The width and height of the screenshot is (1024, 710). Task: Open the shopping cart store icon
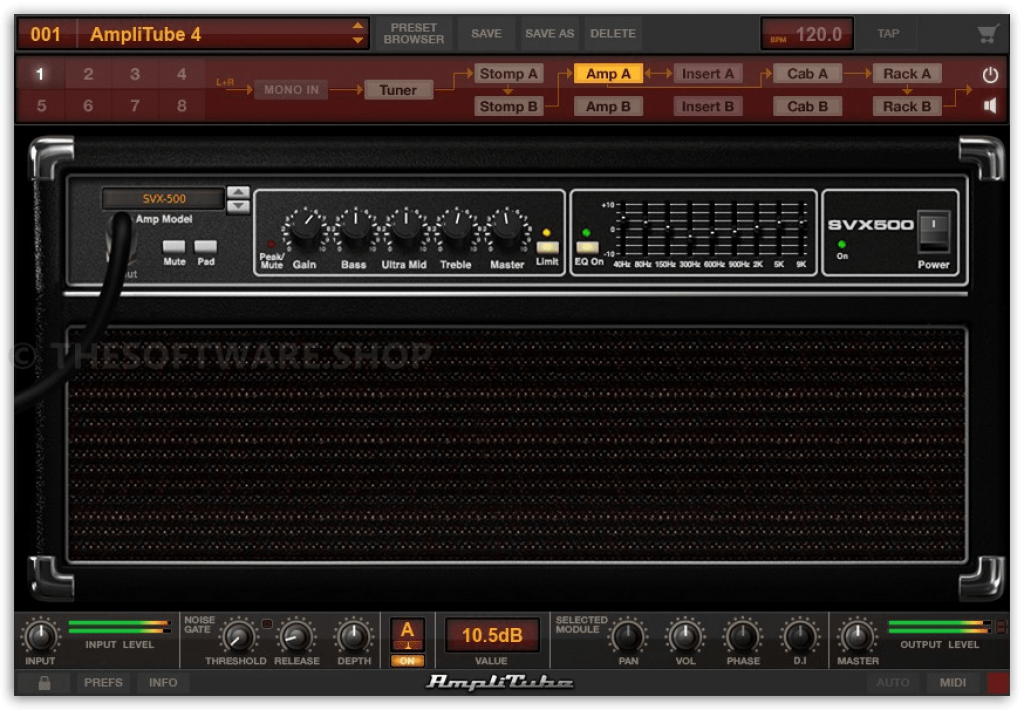coord(988,32)
